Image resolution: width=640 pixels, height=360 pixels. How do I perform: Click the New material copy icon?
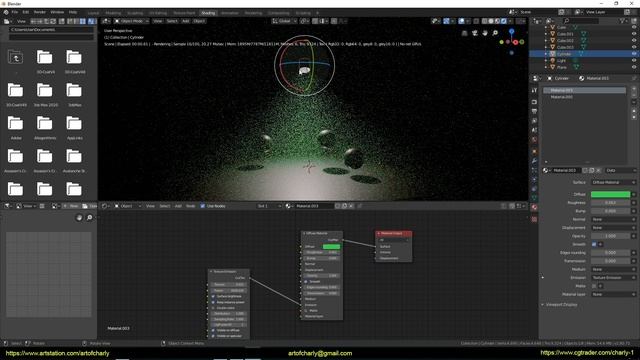tap(592, 170)
